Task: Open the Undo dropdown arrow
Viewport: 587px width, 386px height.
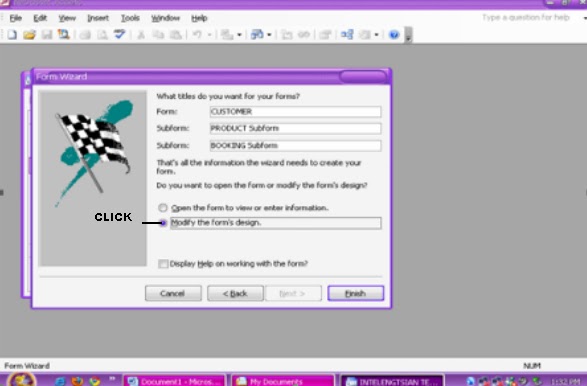Action: [210, 35]
